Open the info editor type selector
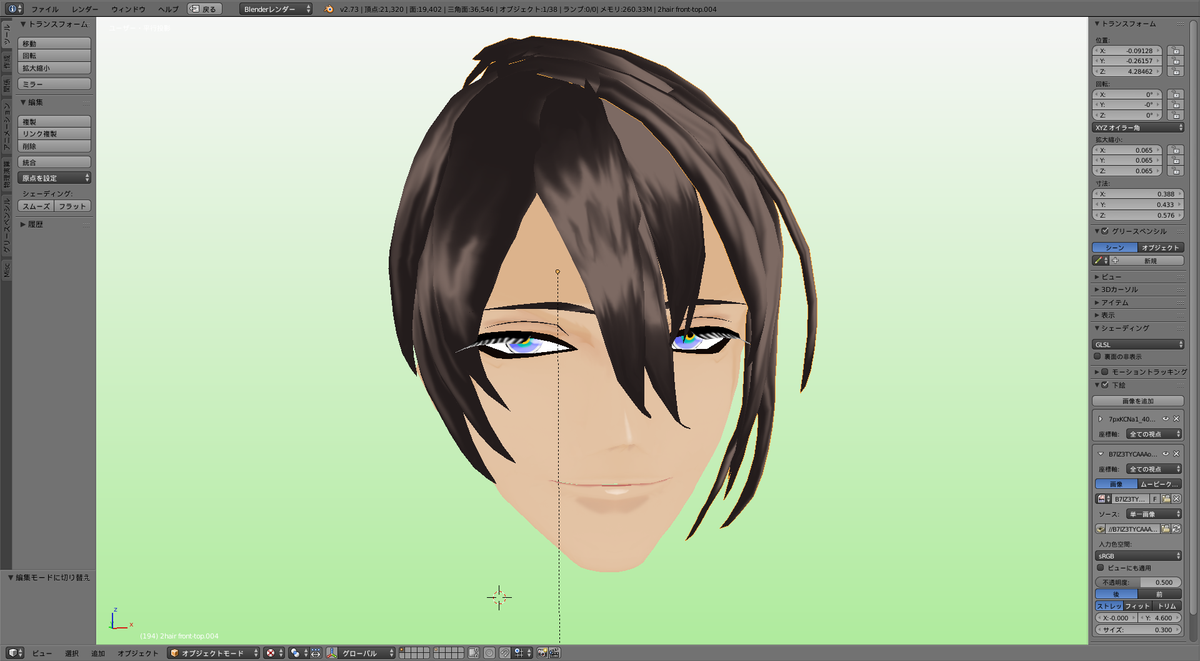The image size is (1200, 661). tap(13, 8)
